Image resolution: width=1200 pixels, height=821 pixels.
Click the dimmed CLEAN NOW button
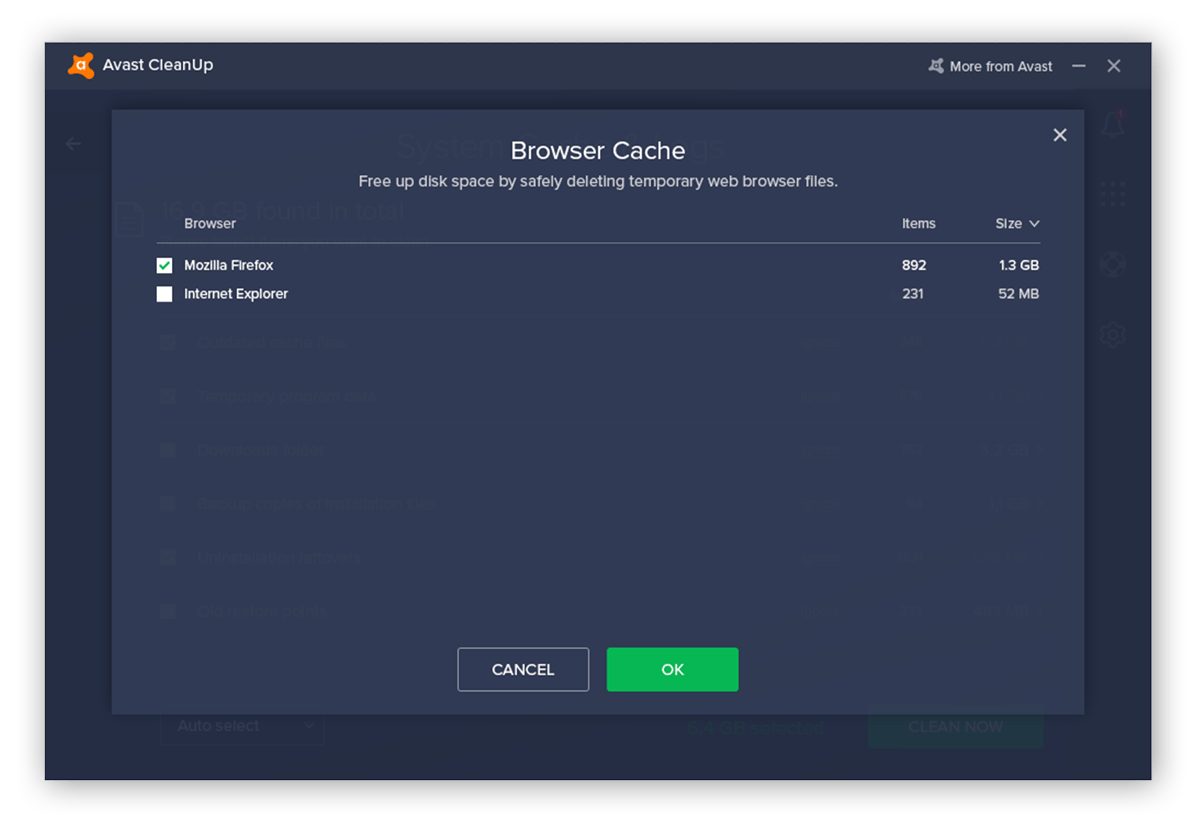tap(956, 727)
